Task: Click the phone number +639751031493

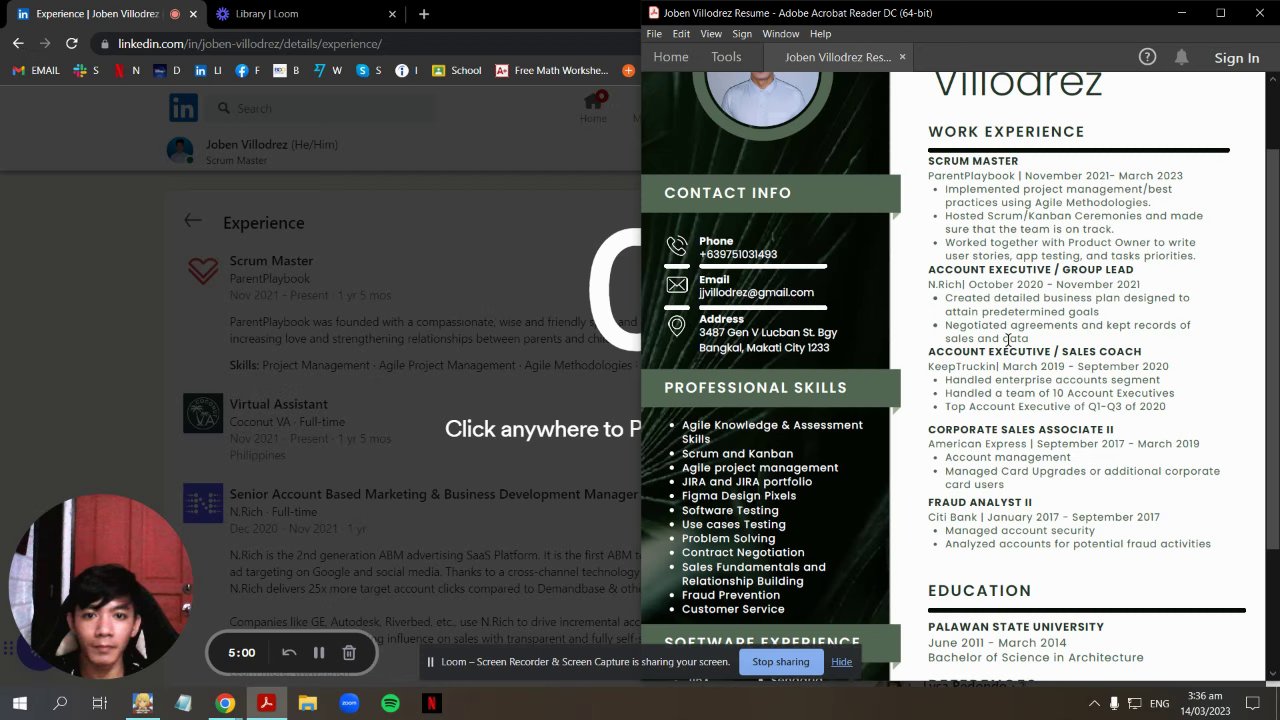Action: click(738, 254)
